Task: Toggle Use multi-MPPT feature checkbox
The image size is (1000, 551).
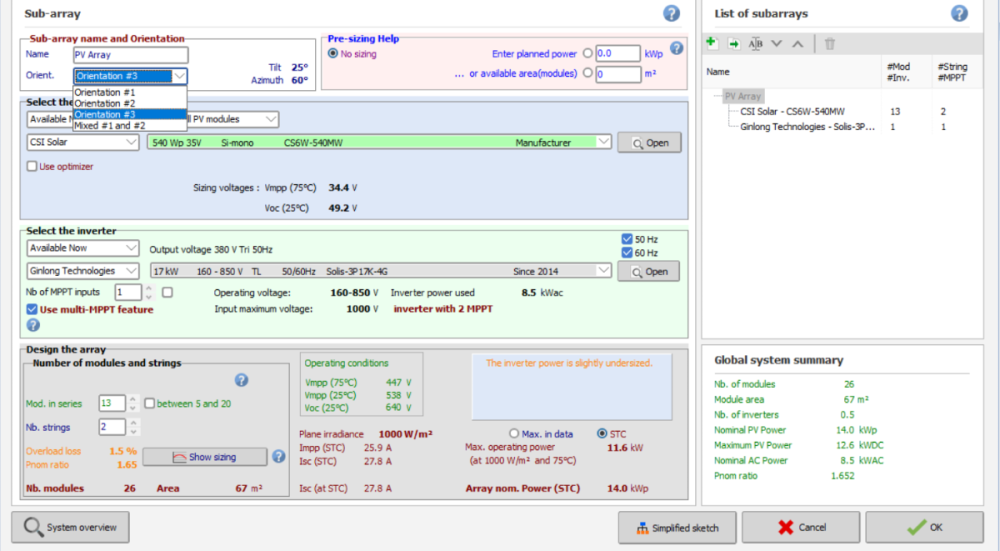Action: (x=32, y=309)
